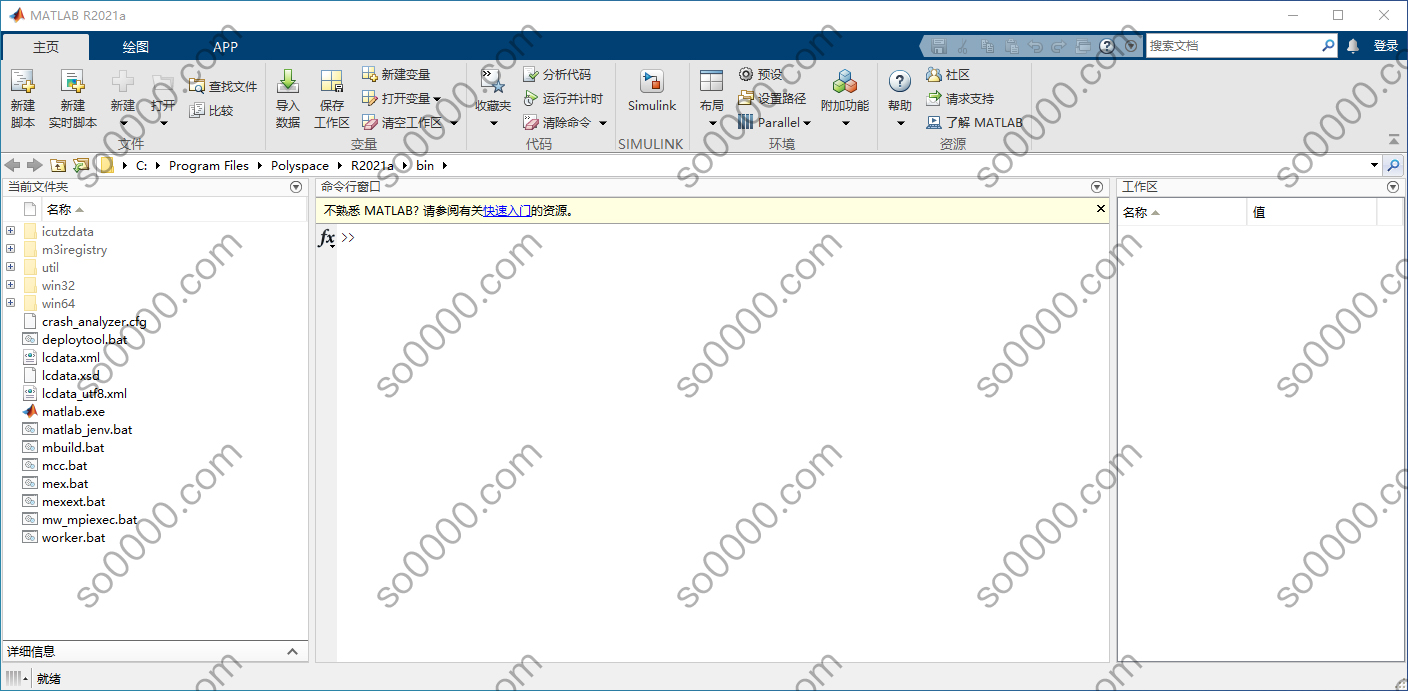Create a new live script (新建实时脚本)

(73, 99)
